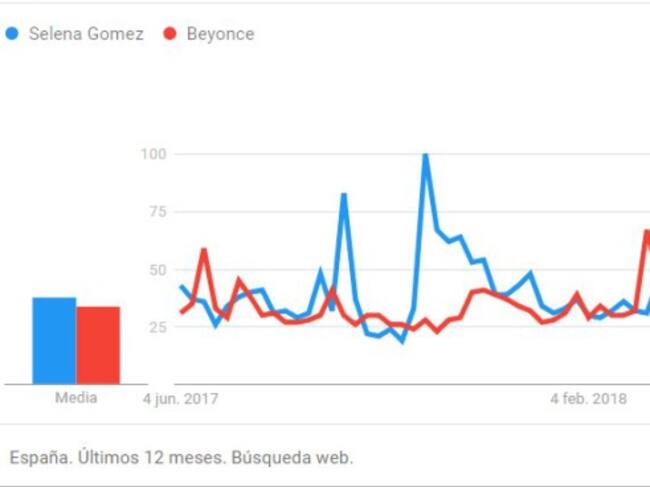Click the blue line's lowest dip
Viewport: 650px width, 487px height.
(403, 342)
